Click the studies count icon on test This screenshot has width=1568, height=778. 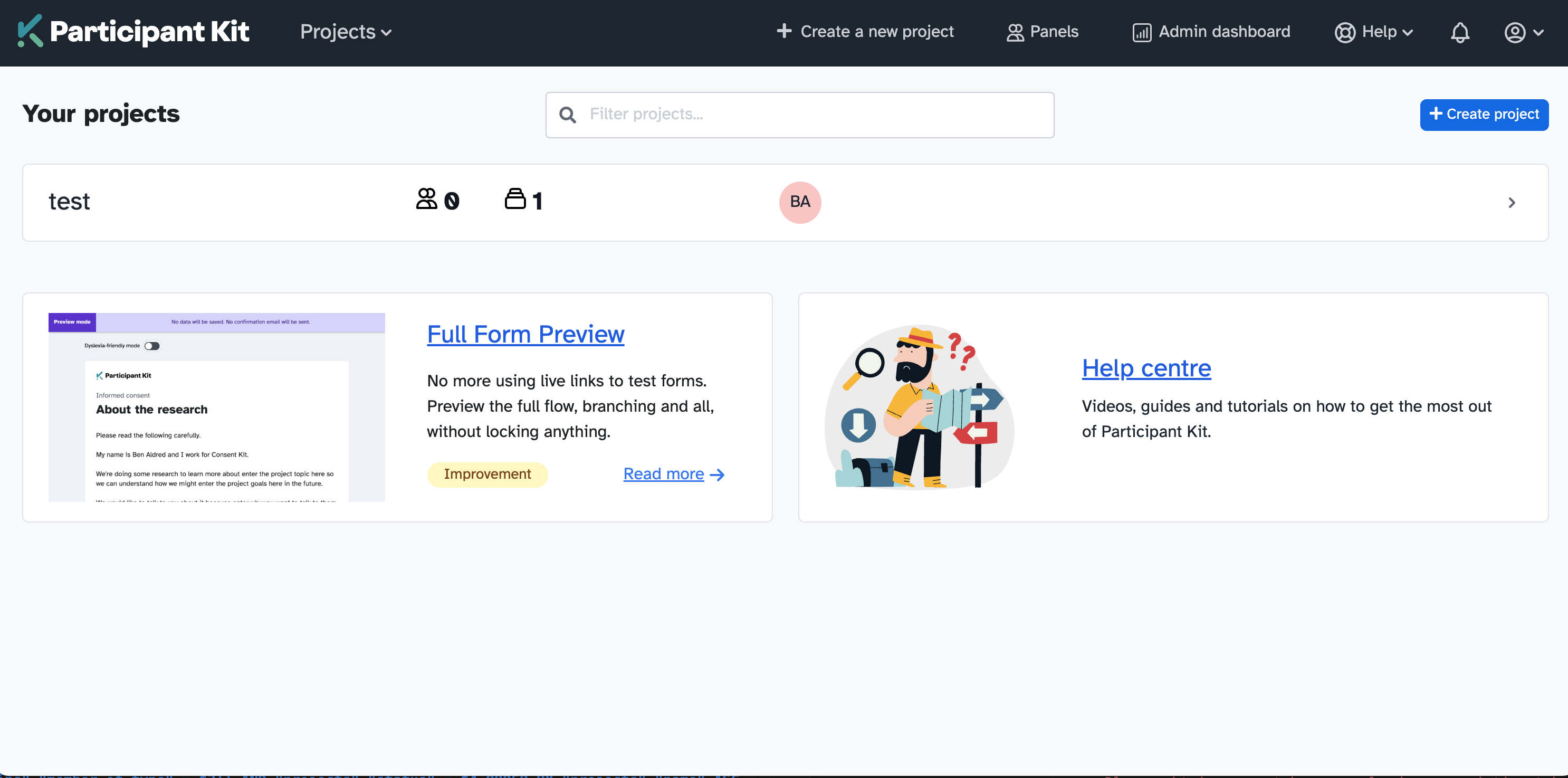(x=515, y=199)
